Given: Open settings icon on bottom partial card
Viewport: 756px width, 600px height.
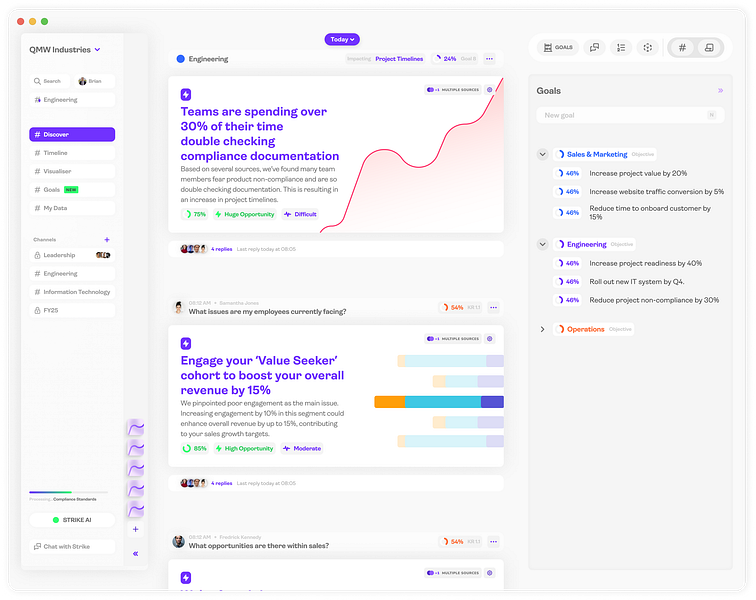Looking at the screenshot, I should point(489,573).
